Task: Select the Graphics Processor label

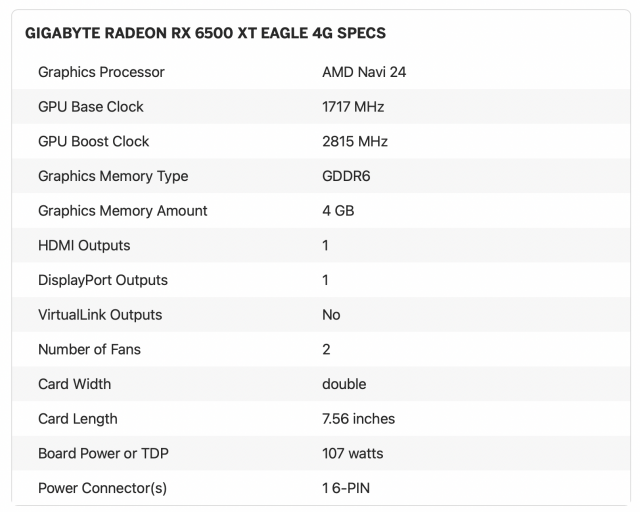Action: click(x=101, y=72)
